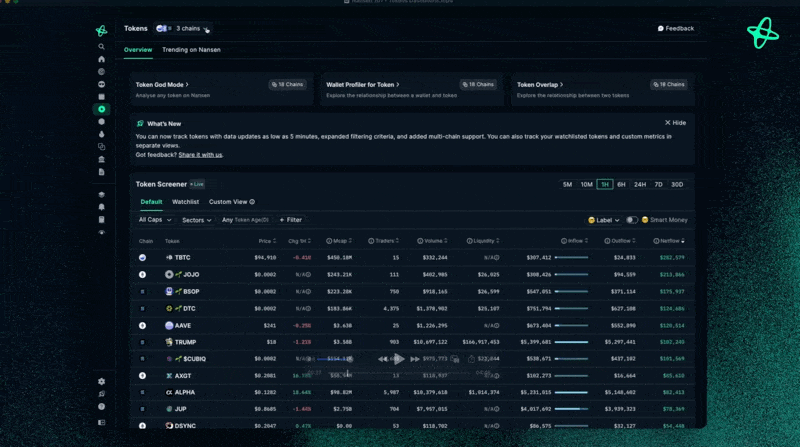Click the + Filter button
Screen dimensions: 800x447
pyautogui.click(x=291, y=220)
